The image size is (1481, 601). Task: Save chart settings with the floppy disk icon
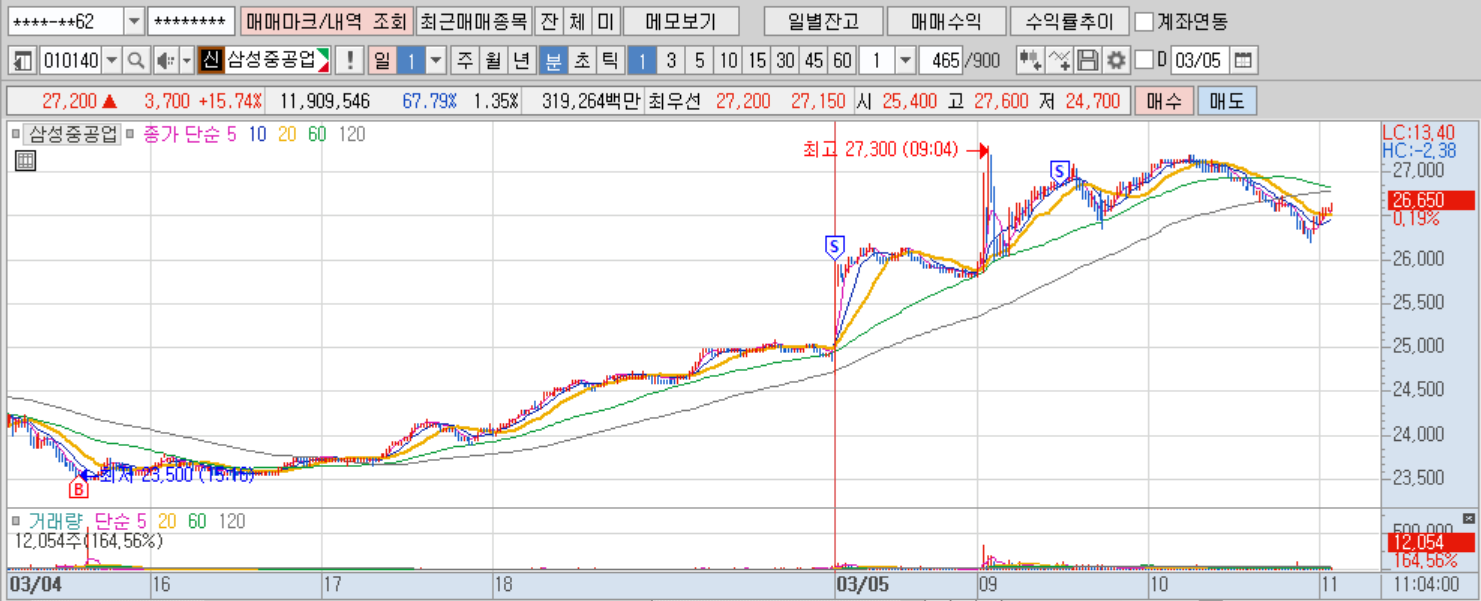1088,60
